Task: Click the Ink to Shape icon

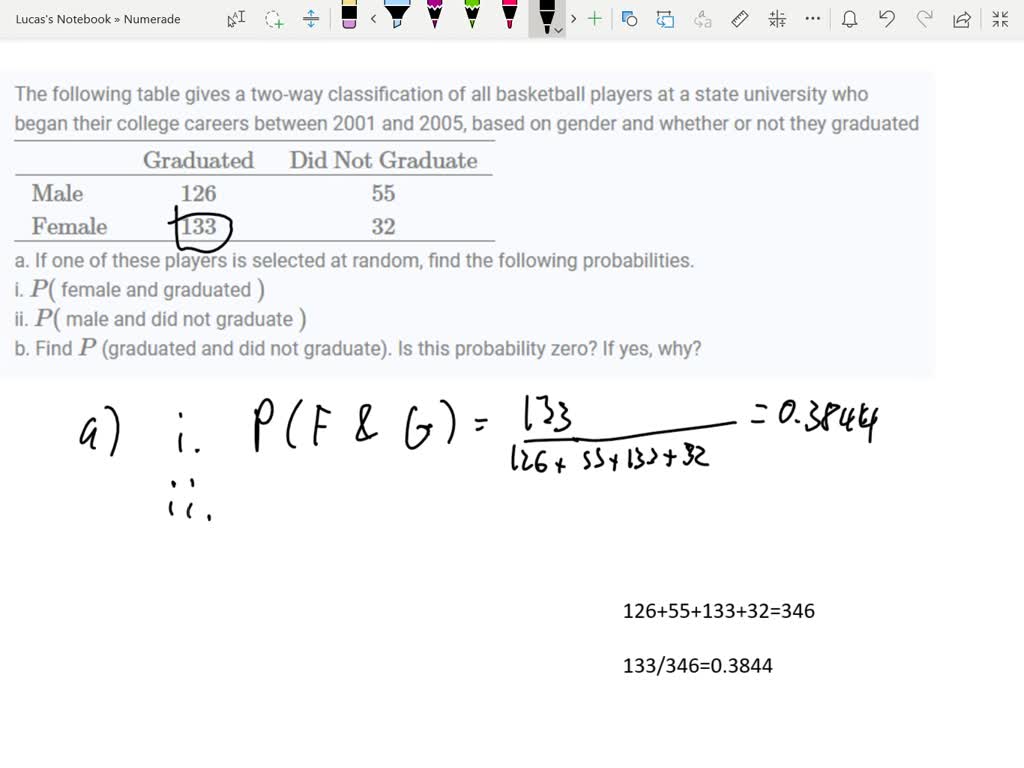Action: click(628, 18)
